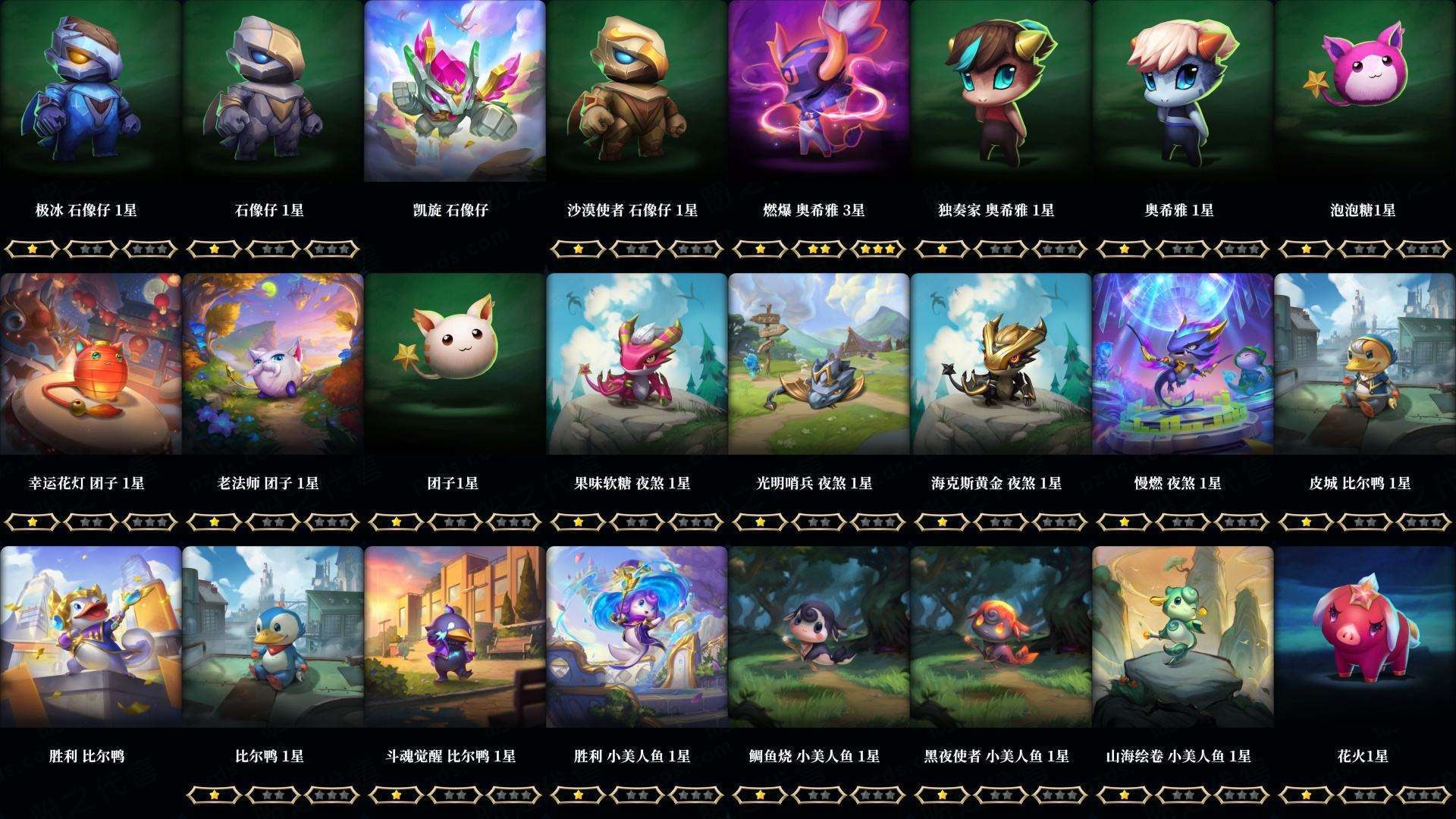The width and height of the screenshot is (1456, 819).
Task: Select one-star badge under 花火
Action: click(x=1306, y=795)
